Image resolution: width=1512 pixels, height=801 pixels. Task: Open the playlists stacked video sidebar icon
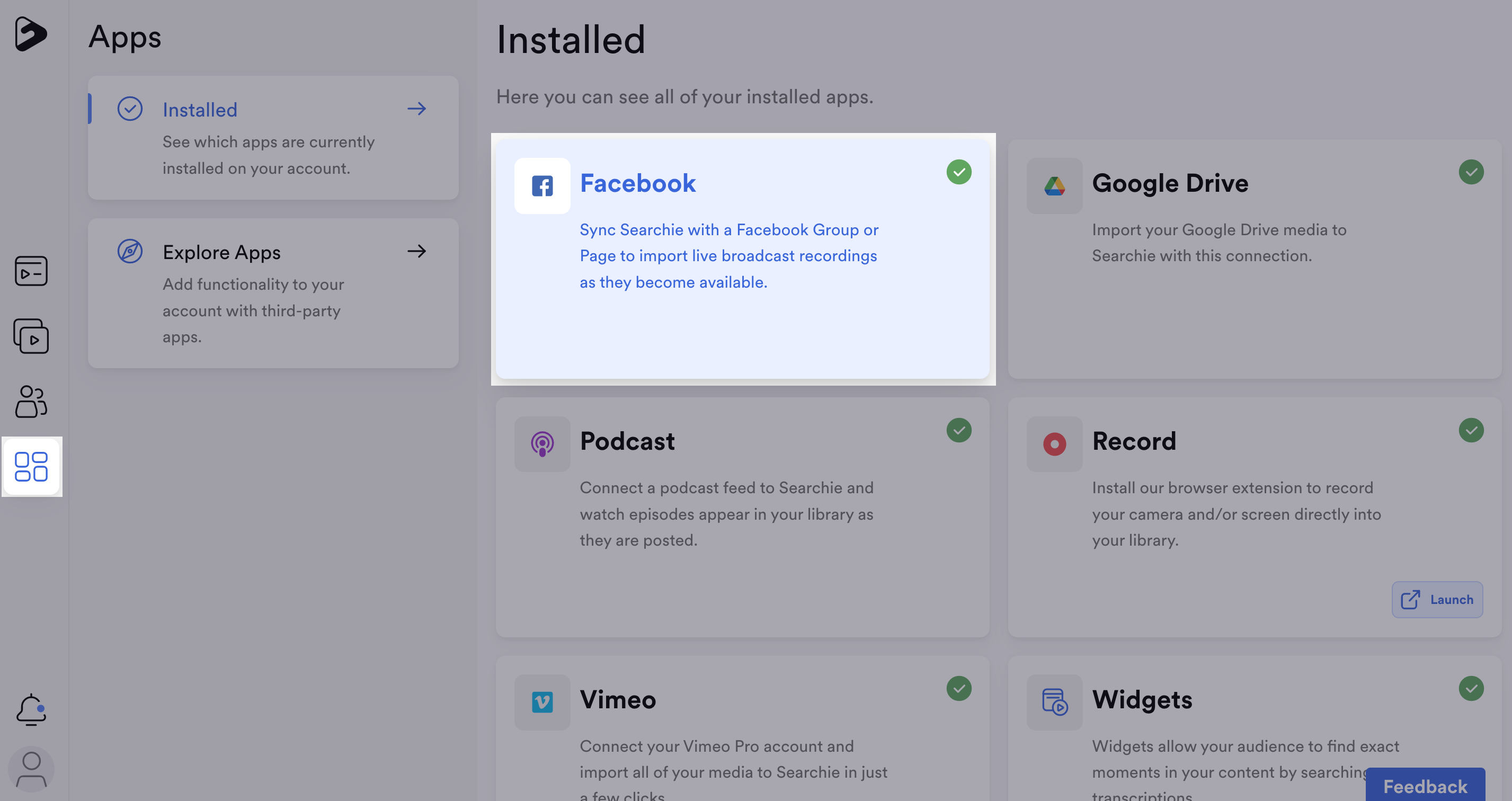click(31, 336)
